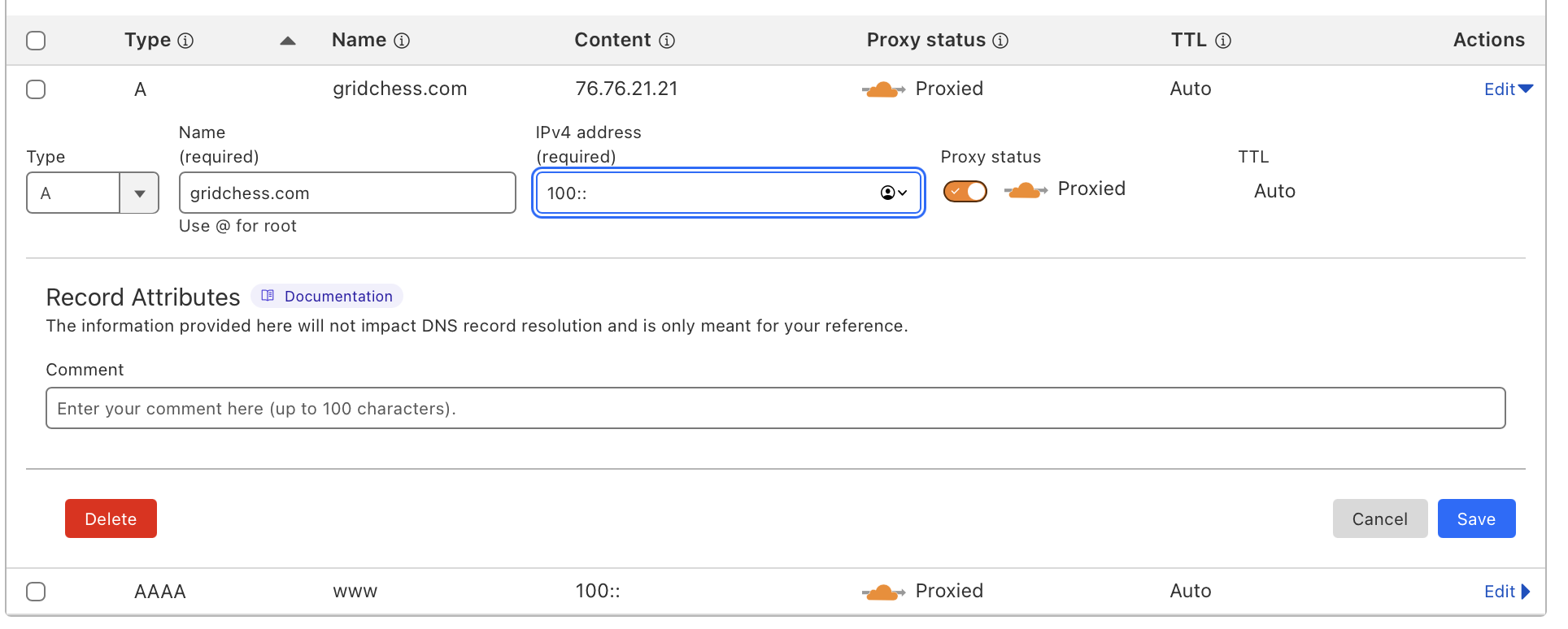1568x629 pixels.
Task: Open the record Type dropdown
Action: click(x=92, y=193)
